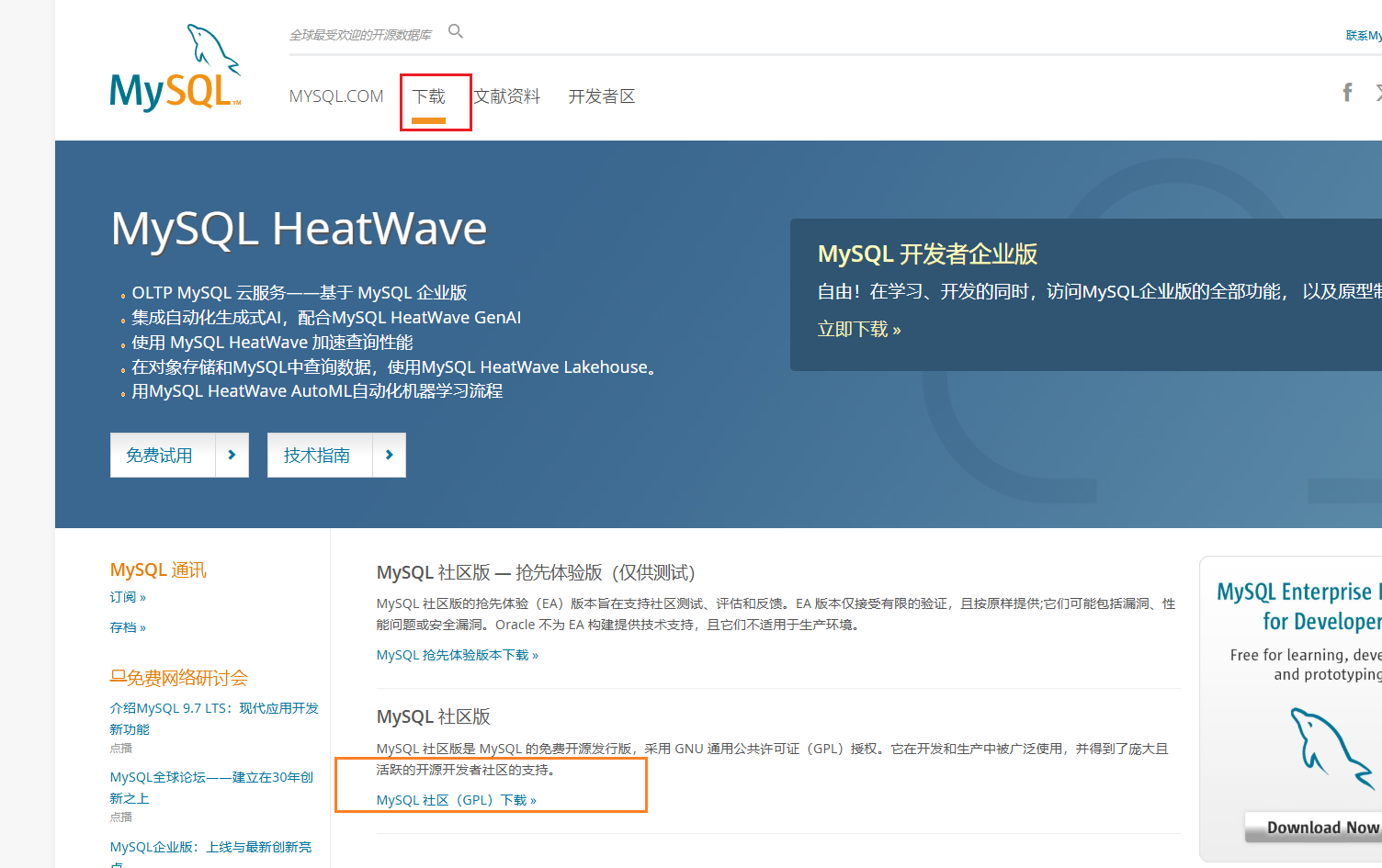Screen dimensions: 1382x868
Task: Click the 订阅 link under MySQL 通讯
Action: click(128, 597)
